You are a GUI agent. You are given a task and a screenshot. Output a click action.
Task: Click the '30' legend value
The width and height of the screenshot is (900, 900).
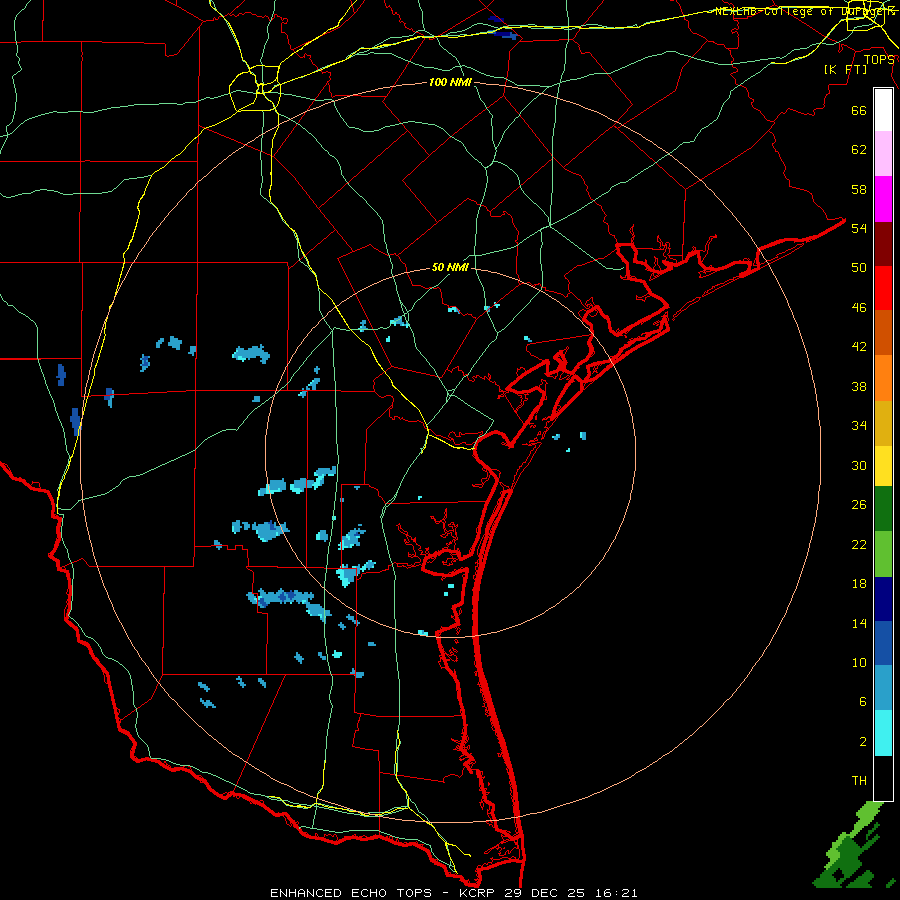tap(859, 465)
